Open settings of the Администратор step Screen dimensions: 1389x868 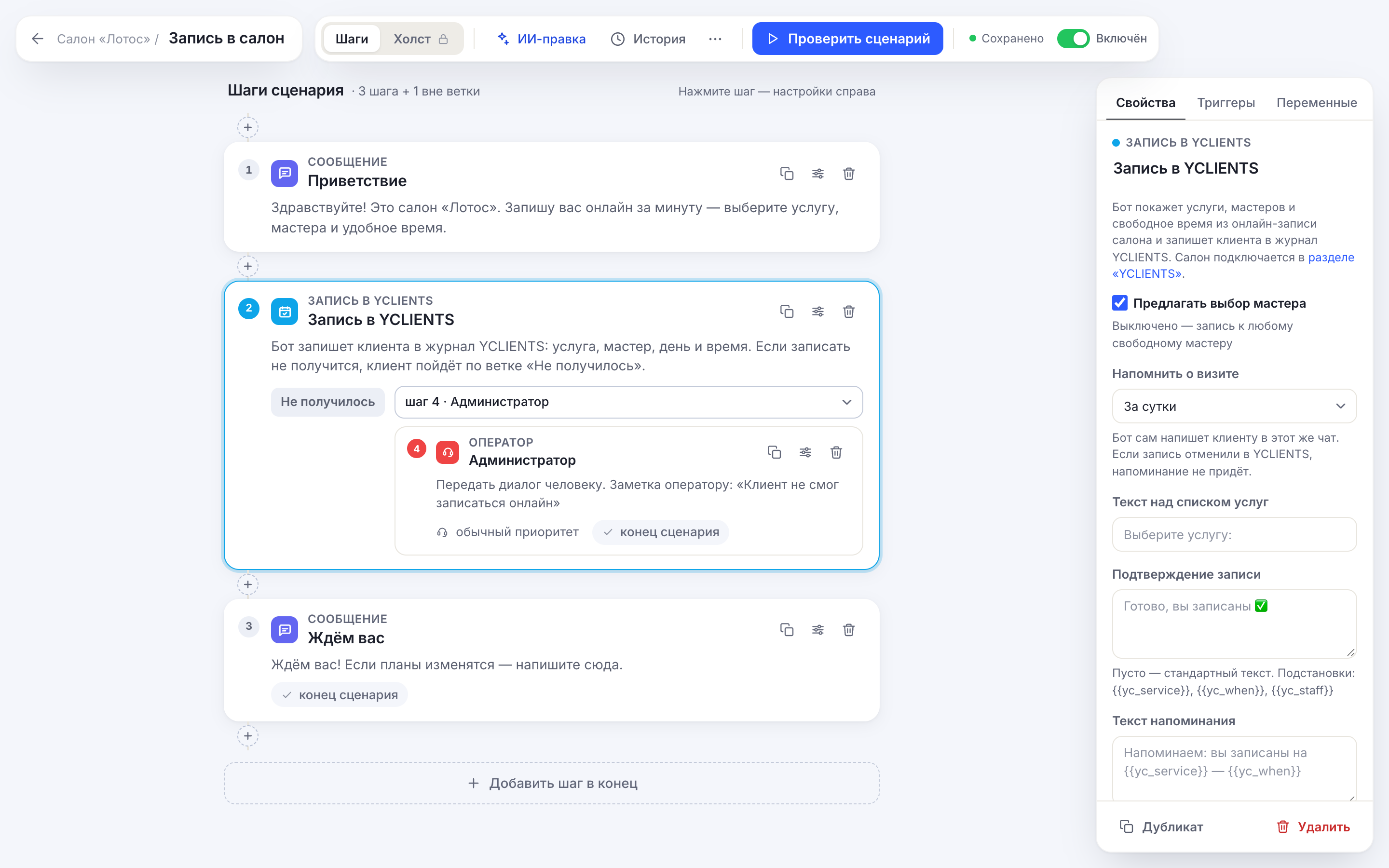tap(805, 452)
